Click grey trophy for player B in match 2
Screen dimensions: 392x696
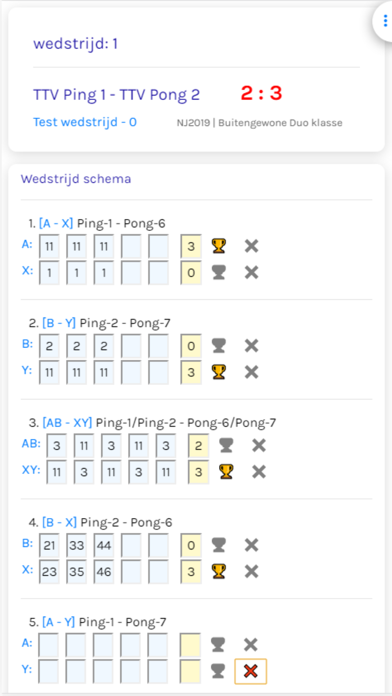click(x=218, y=345)
